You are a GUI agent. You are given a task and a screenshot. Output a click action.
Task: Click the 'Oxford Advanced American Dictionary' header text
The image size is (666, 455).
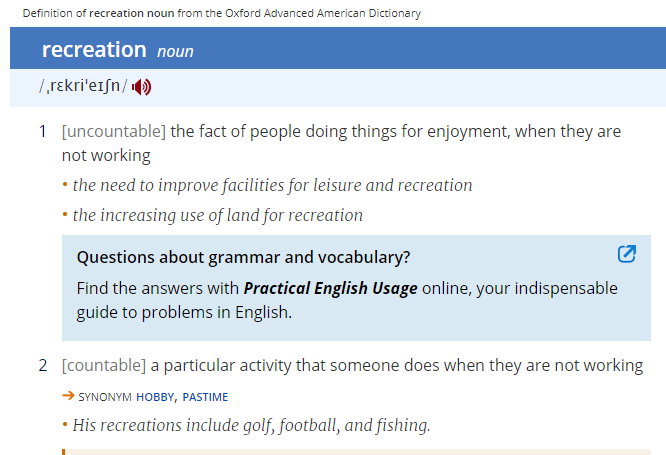point(323,14)
